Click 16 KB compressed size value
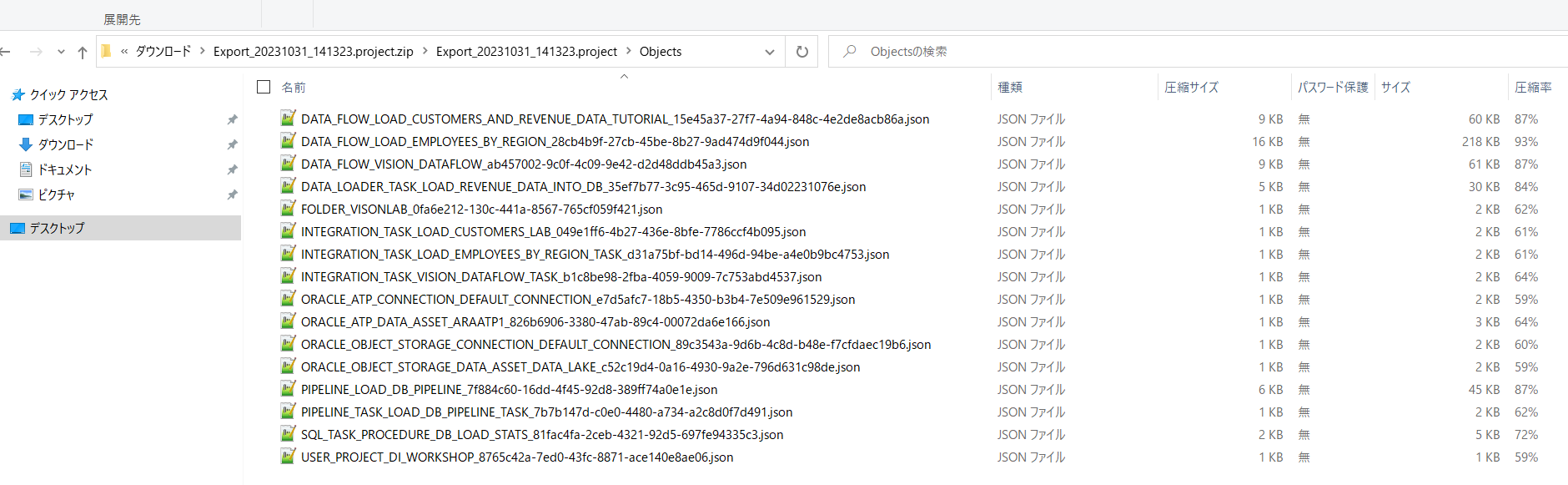 pos(1267,142)
